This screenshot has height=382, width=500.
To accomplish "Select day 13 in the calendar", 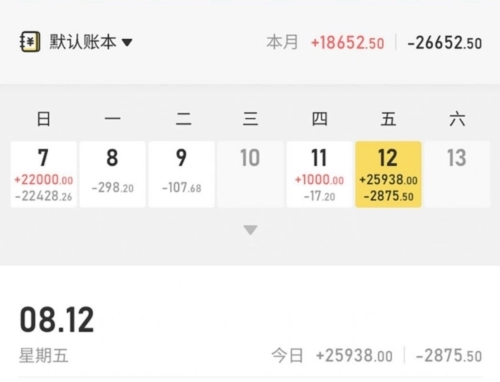I will click(457, 174).
